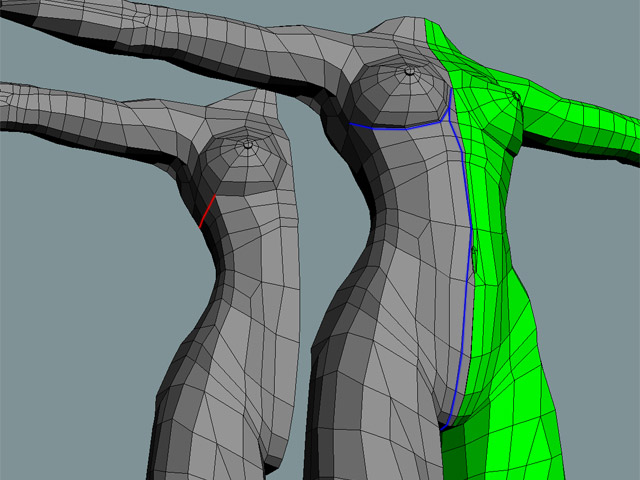Screen dimensions: 640x480
Task: Select the breast center pole vertex on left model
Action: coord(246,145)
